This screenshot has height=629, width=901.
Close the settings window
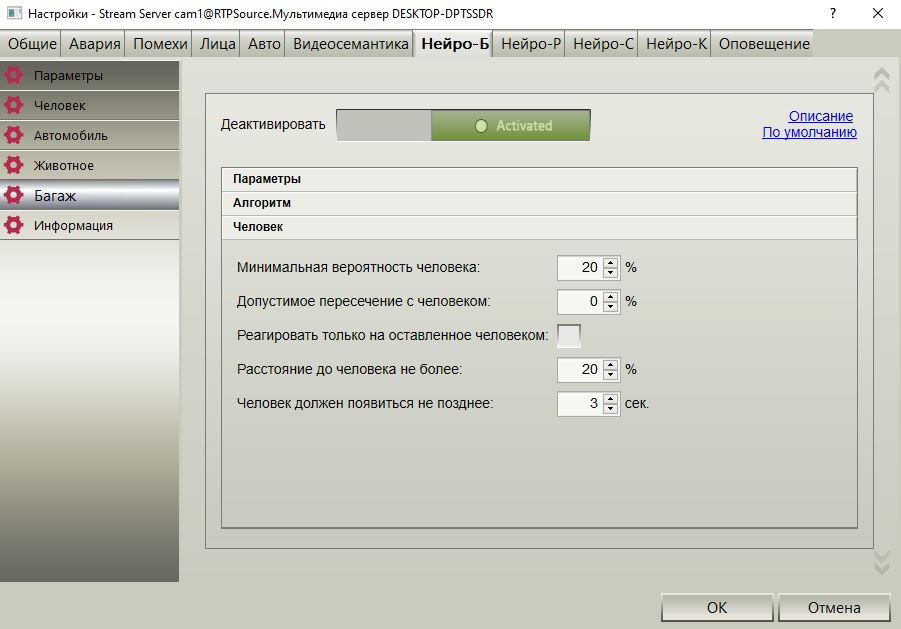[877, 13]
